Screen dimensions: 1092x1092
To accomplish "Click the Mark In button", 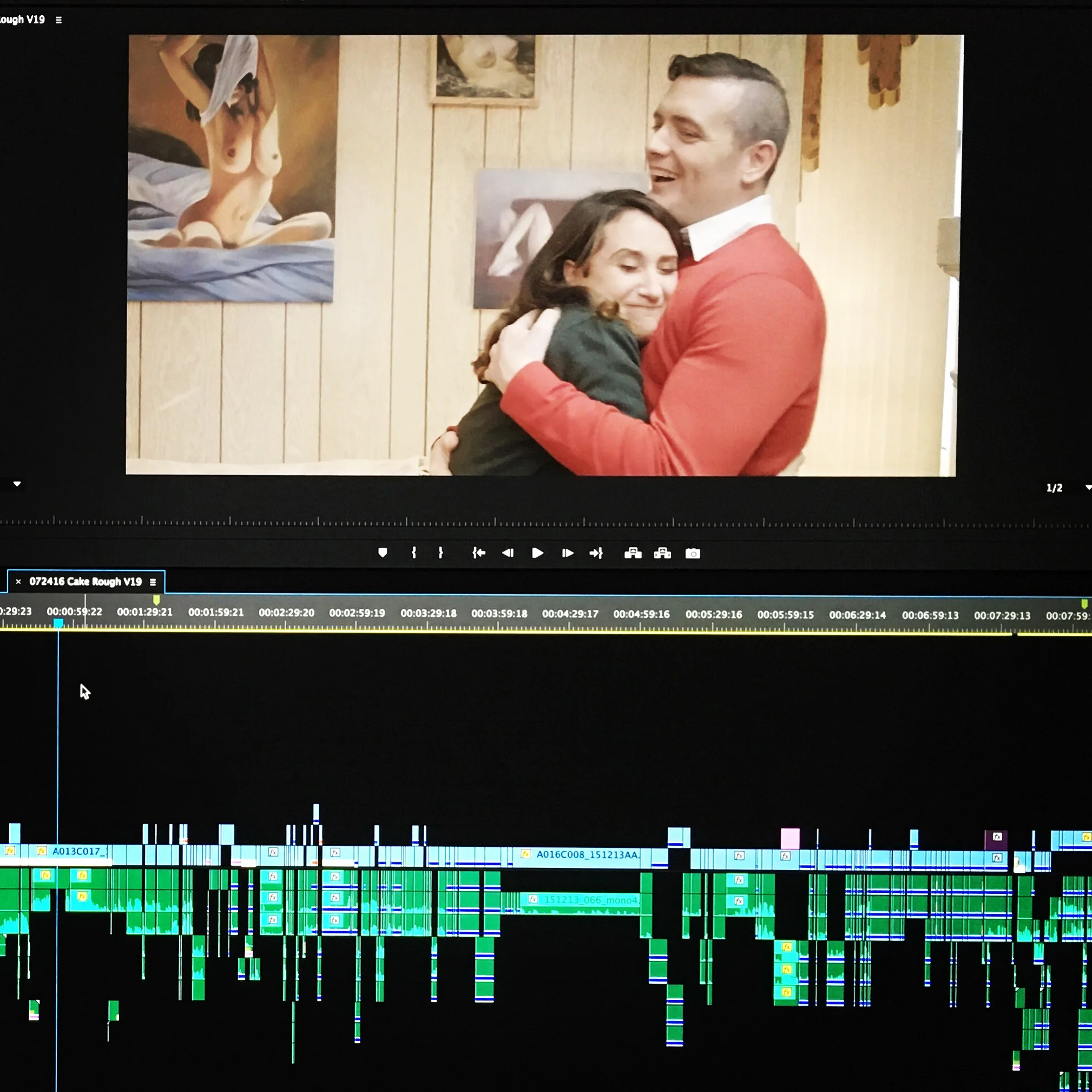I will point(414,553).
